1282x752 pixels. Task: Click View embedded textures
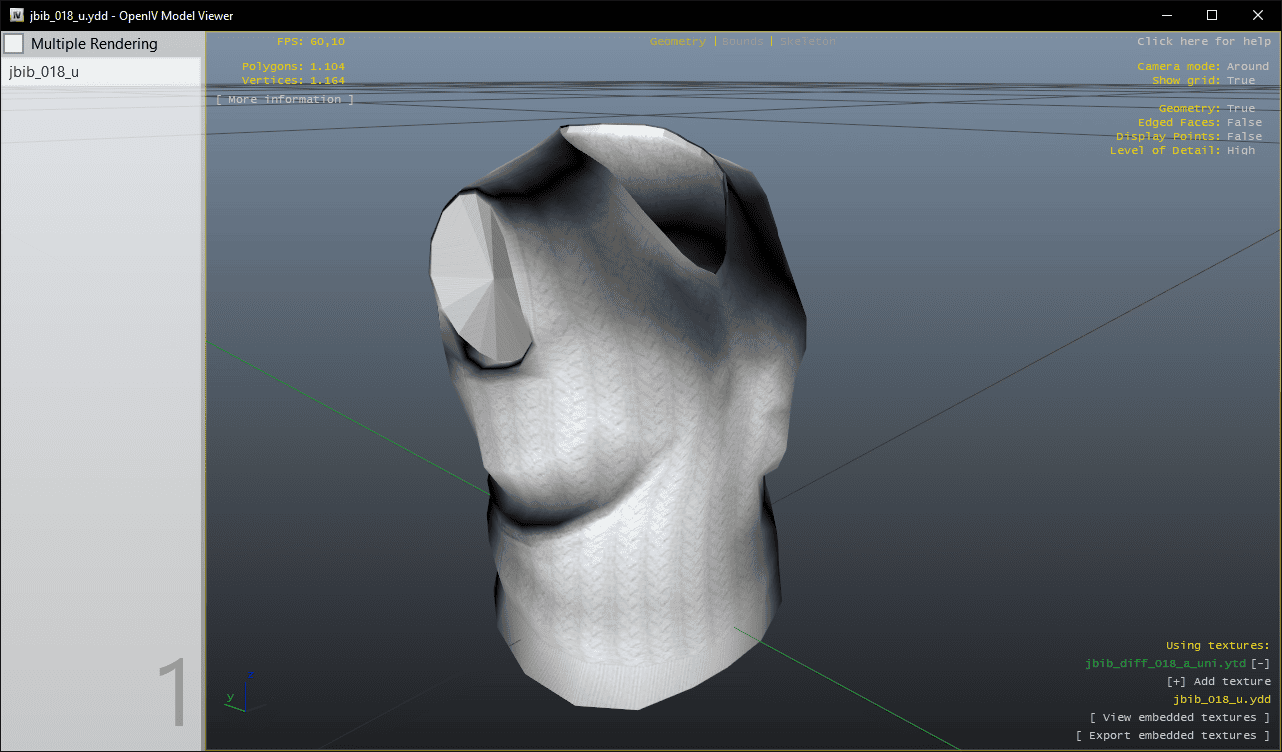(1179, 717)
